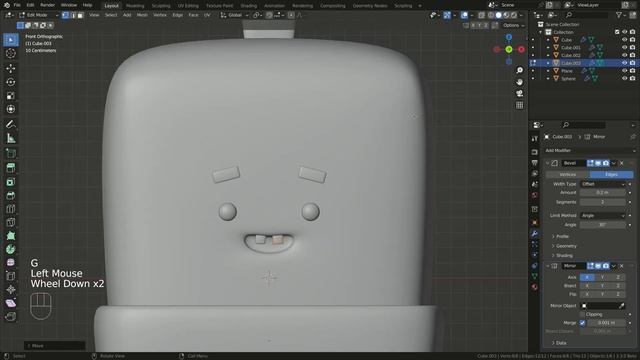The height and width of the screenshot is (360, 640).
Task: Select the Inset Faces tool
Action: pyautogui.click(x=11, y=182)
